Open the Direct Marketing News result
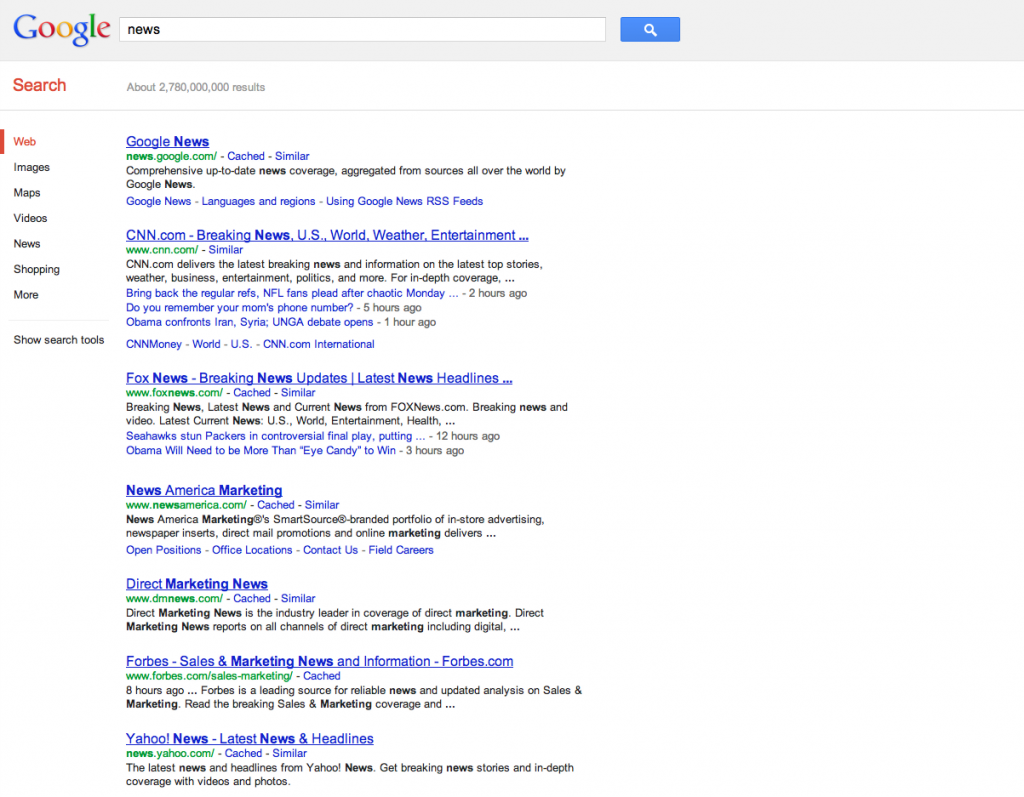This screenshot has height=797, width=1024. point(197,584)
